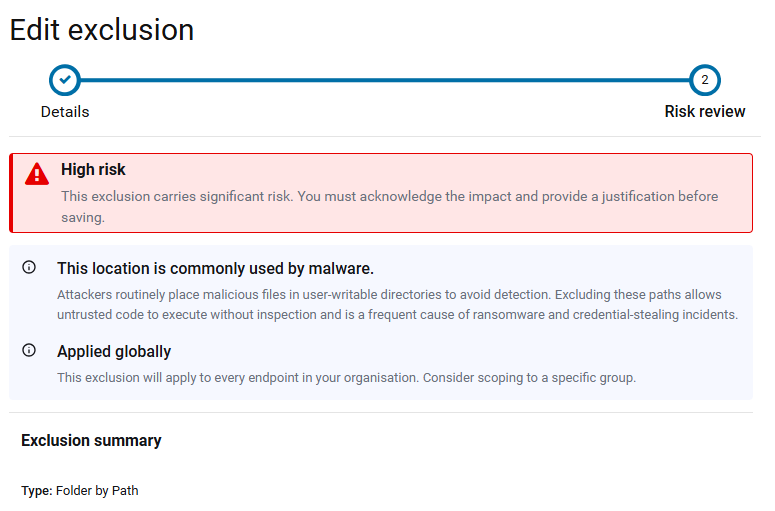Click info icon beside malware location warning

coord(29,267)
